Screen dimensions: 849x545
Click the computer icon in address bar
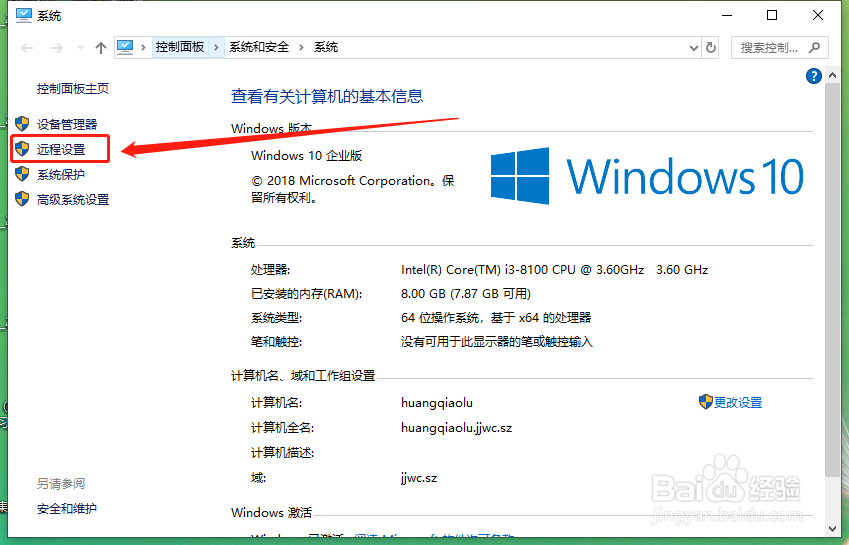125,47
